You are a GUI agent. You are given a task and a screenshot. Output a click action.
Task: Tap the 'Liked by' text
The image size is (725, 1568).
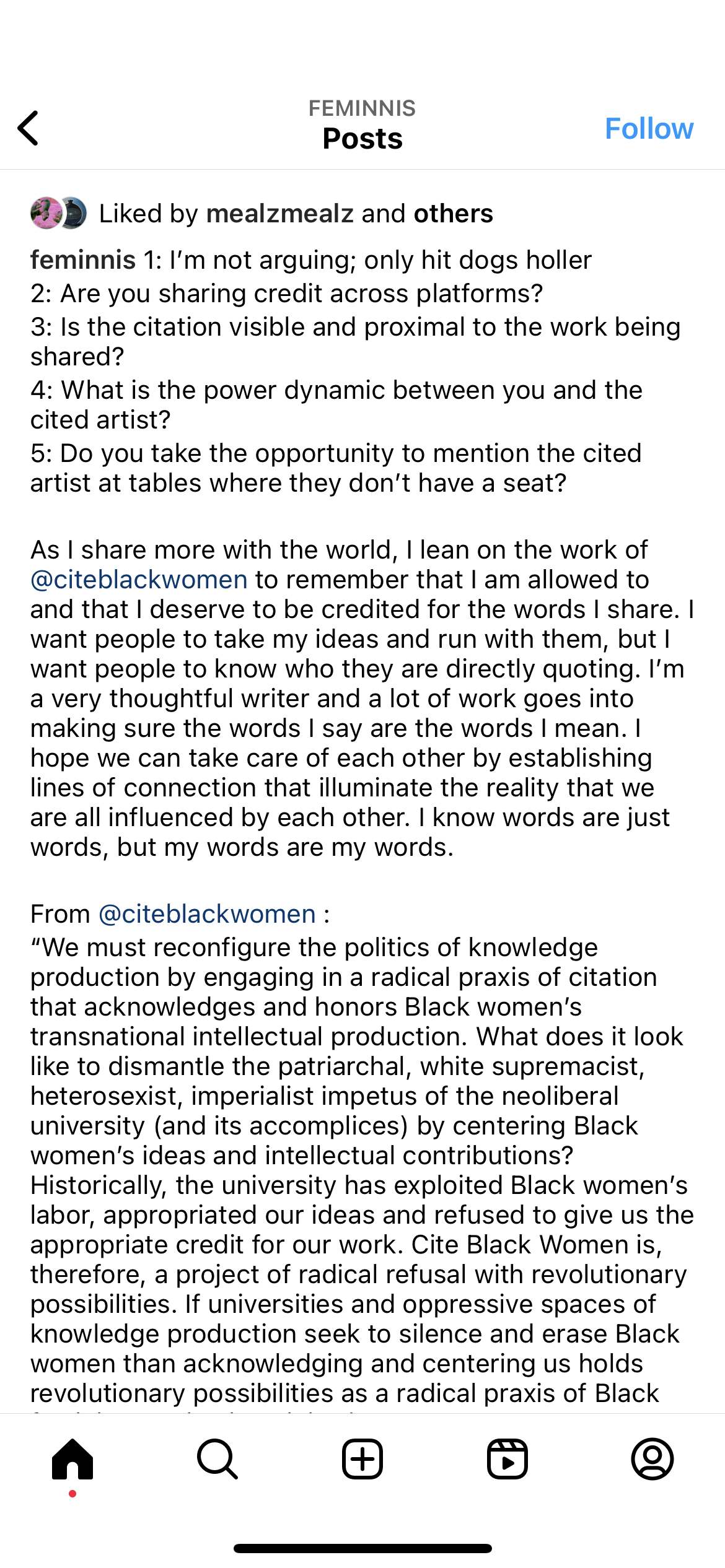point(149,214)
